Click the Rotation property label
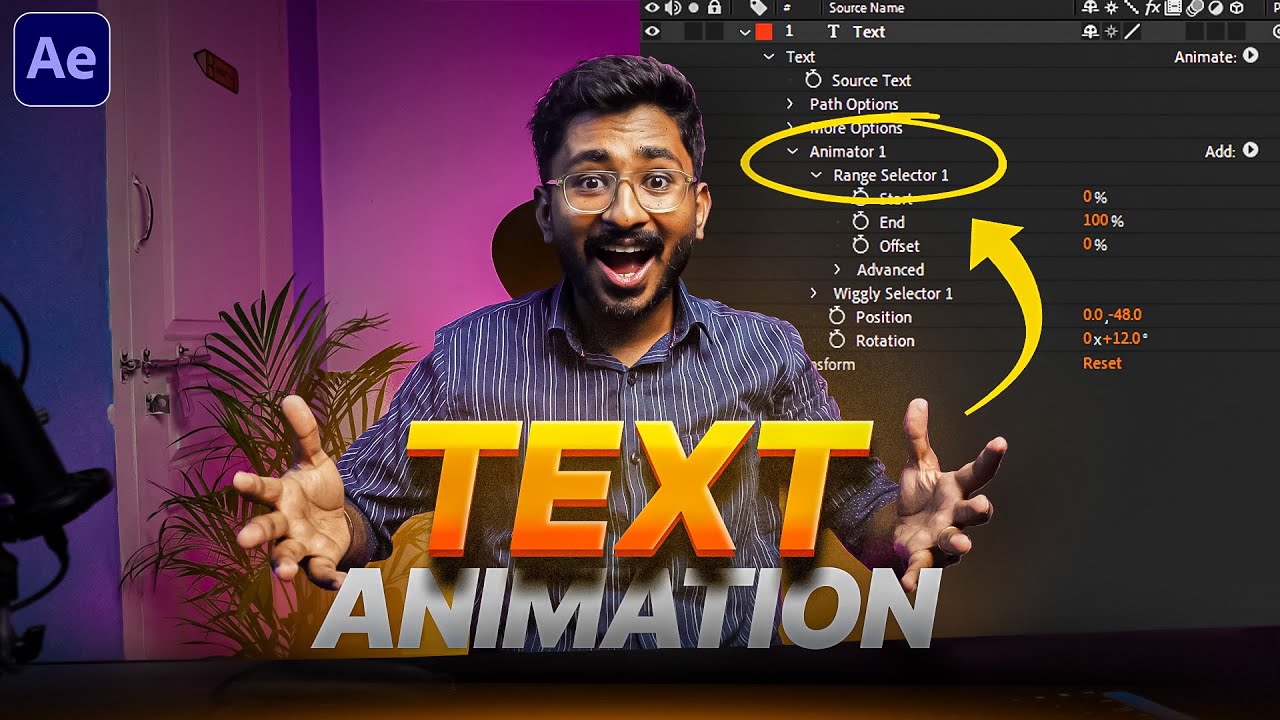 pyautogui.click(x=885, y=341)
